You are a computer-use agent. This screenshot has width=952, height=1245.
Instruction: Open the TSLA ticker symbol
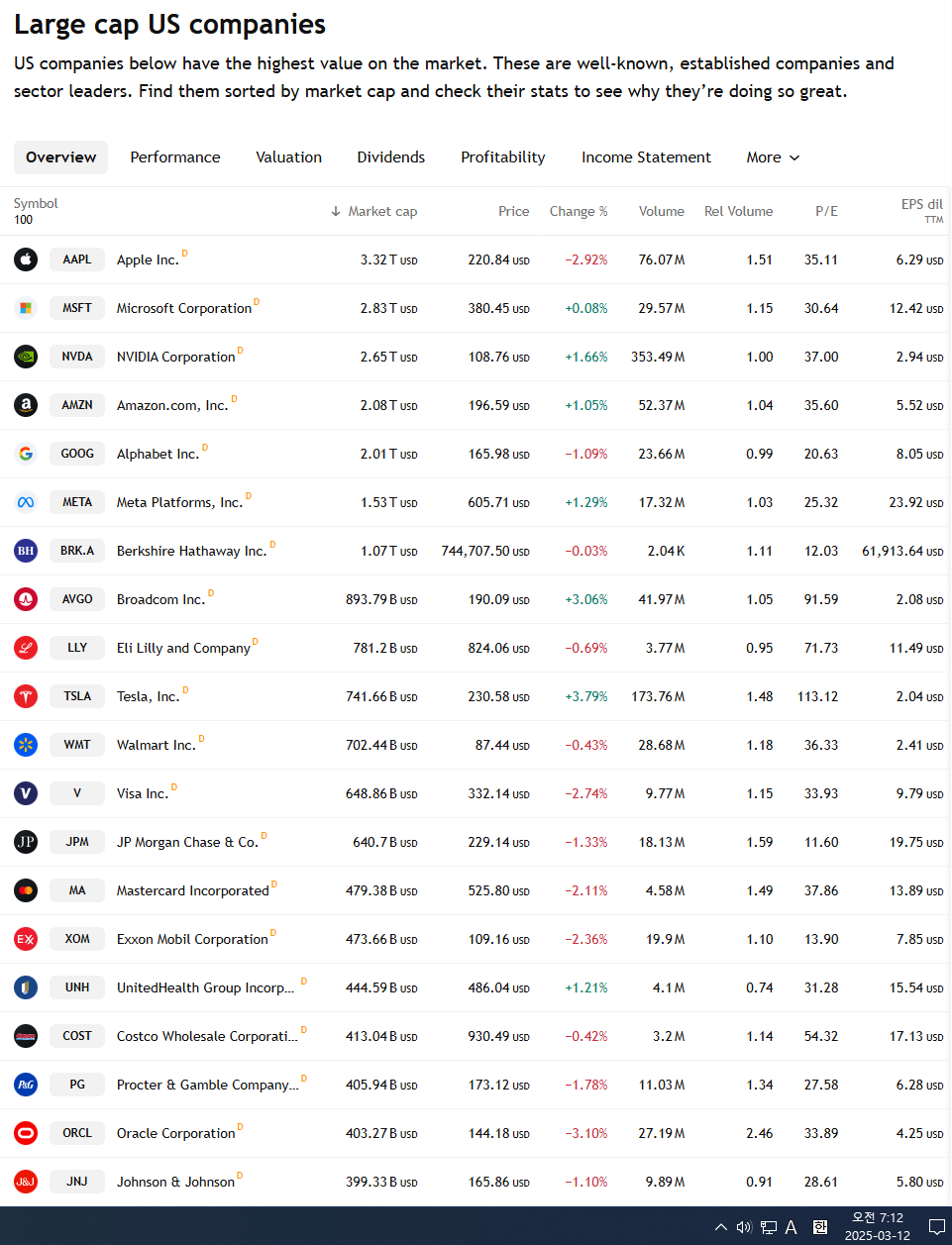pos(77,696)
